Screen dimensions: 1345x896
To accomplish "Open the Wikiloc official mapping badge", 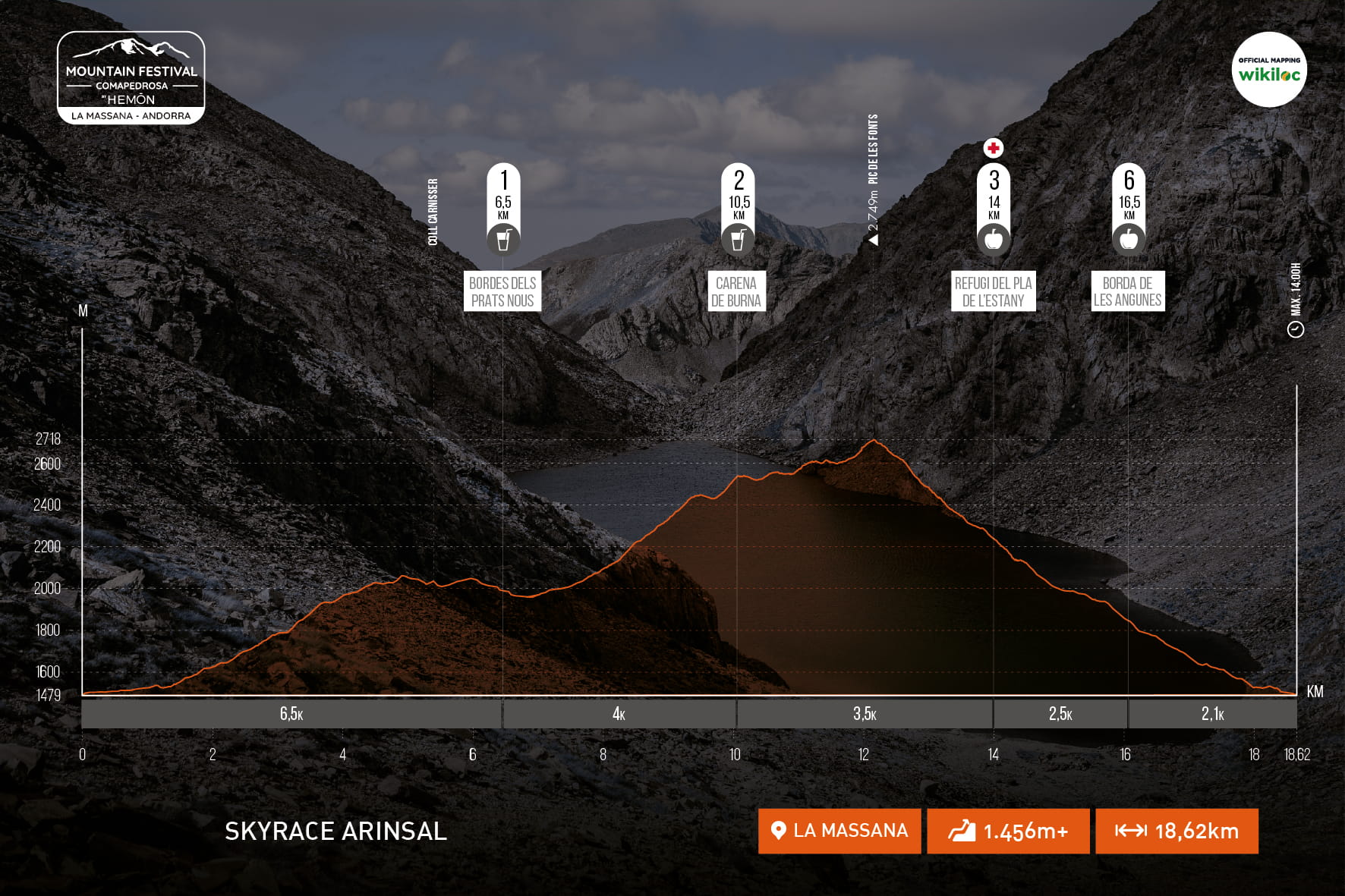I will (1268, 69).
